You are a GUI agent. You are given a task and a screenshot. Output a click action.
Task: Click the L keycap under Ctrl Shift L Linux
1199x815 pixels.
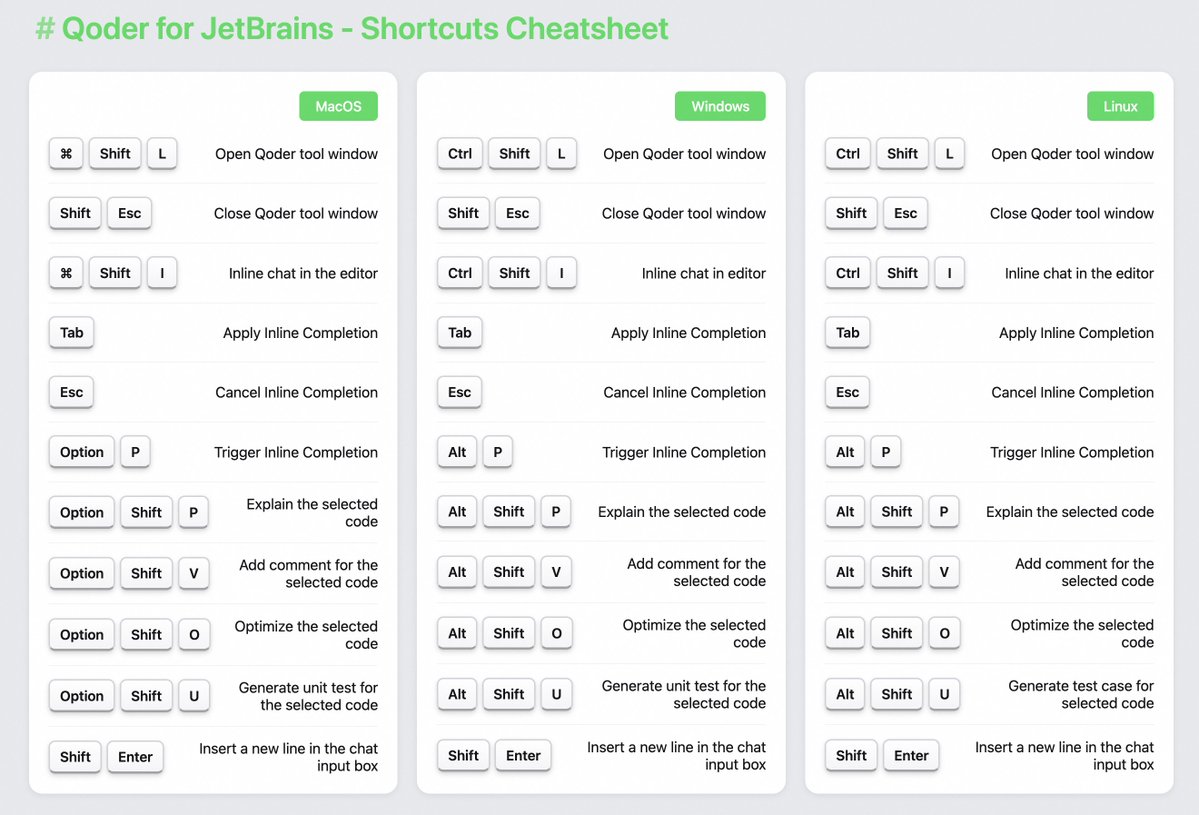pos(950,153)
